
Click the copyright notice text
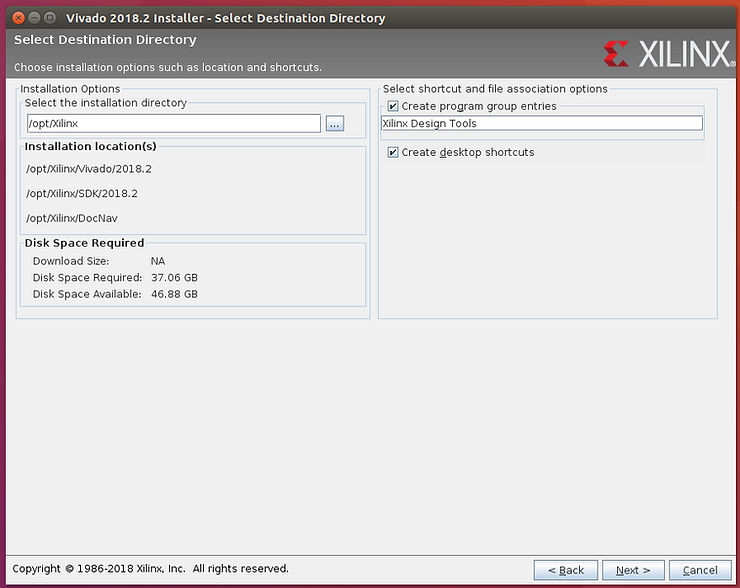[151, 569]
